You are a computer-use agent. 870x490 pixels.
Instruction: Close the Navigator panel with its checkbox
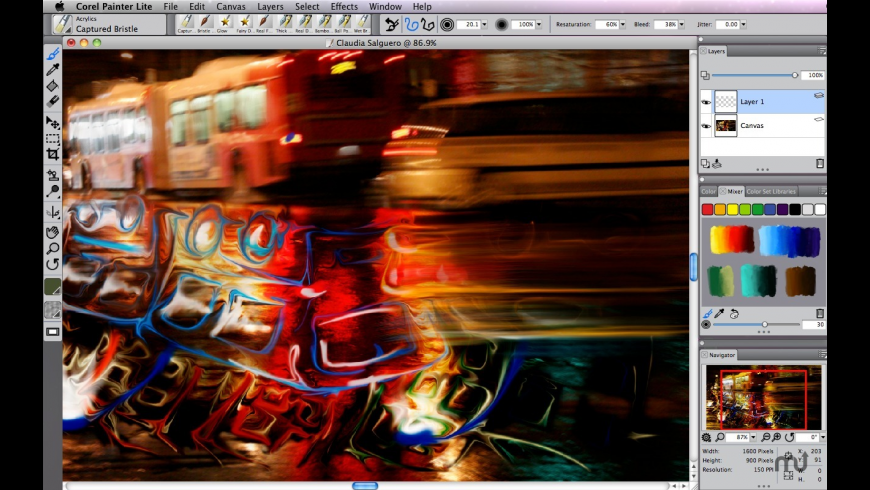tap(704, 355)
